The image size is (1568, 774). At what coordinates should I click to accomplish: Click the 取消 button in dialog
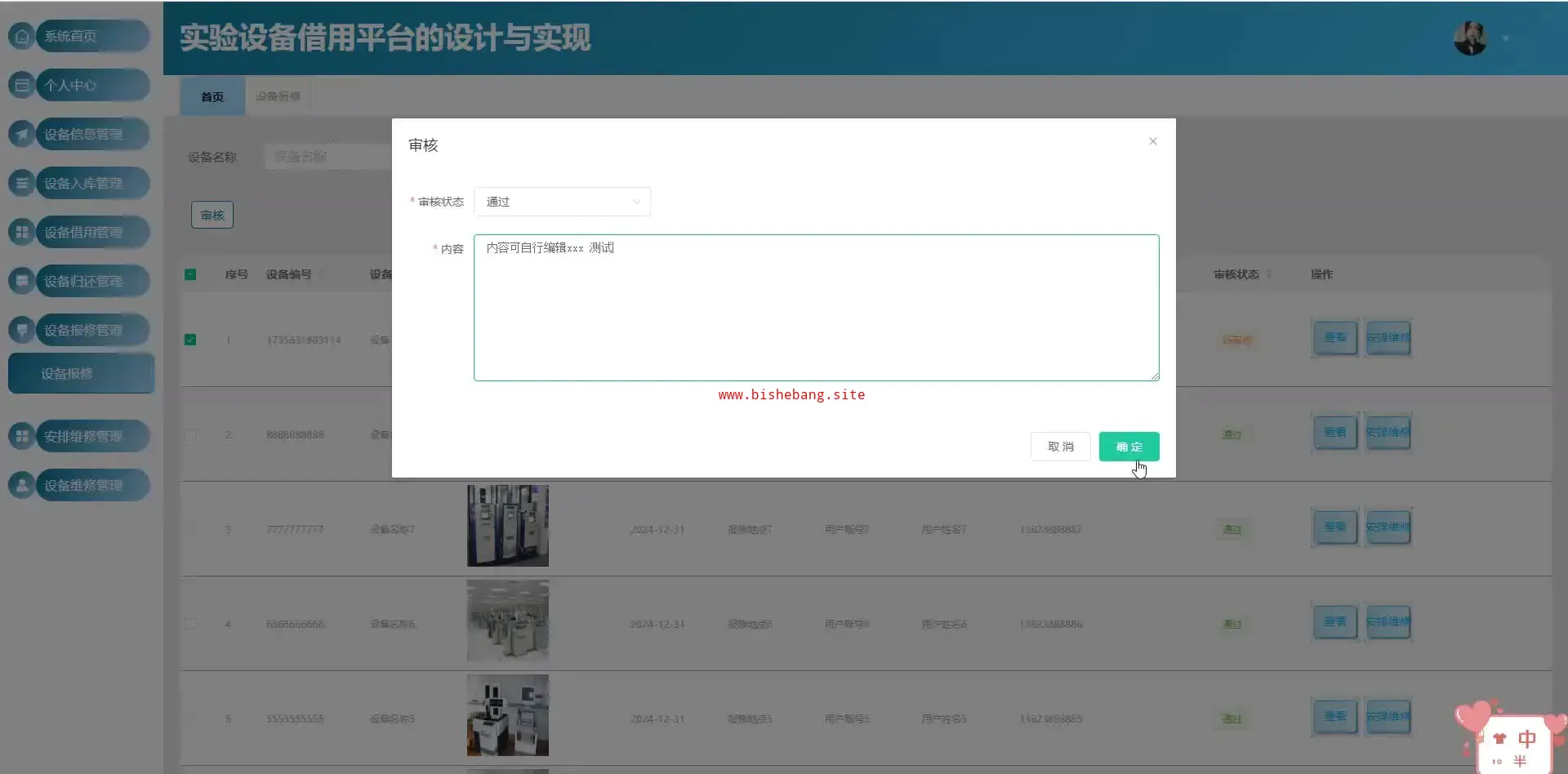(x=1060, y=447)
